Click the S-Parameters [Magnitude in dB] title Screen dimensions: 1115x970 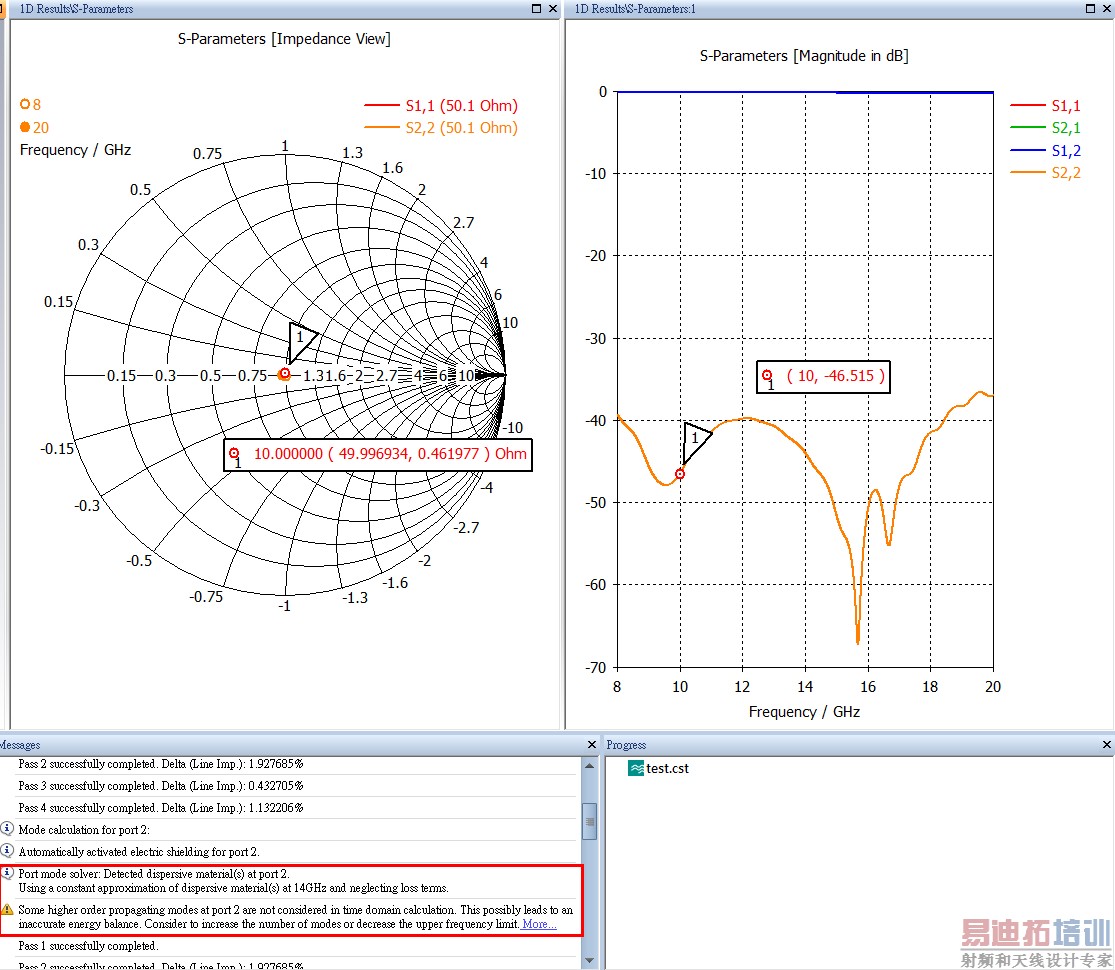pyautogui.click(x=804, y=55)
